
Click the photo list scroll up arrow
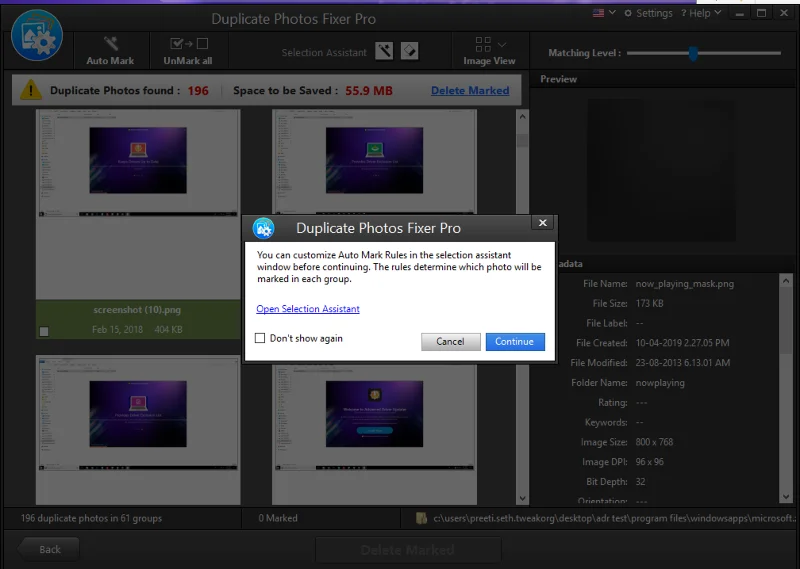(522, 116)
